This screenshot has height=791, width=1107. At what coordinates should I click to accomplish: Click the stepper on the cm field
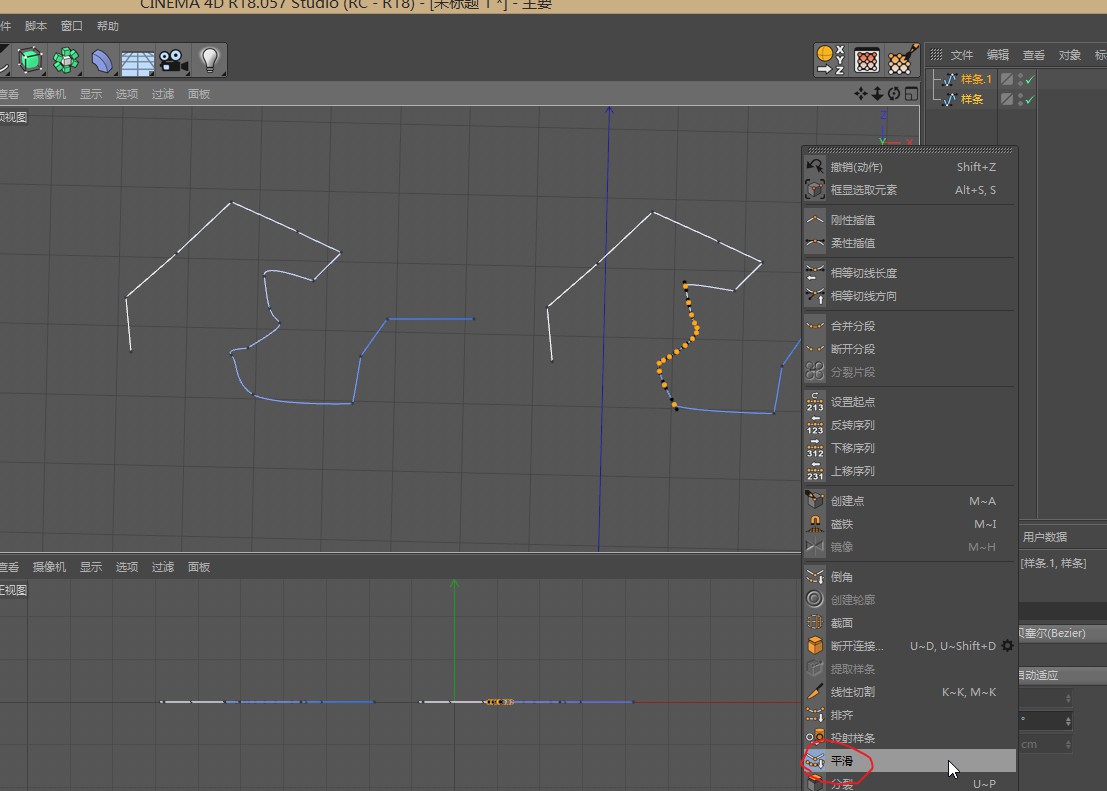[x=1068, y=744]
